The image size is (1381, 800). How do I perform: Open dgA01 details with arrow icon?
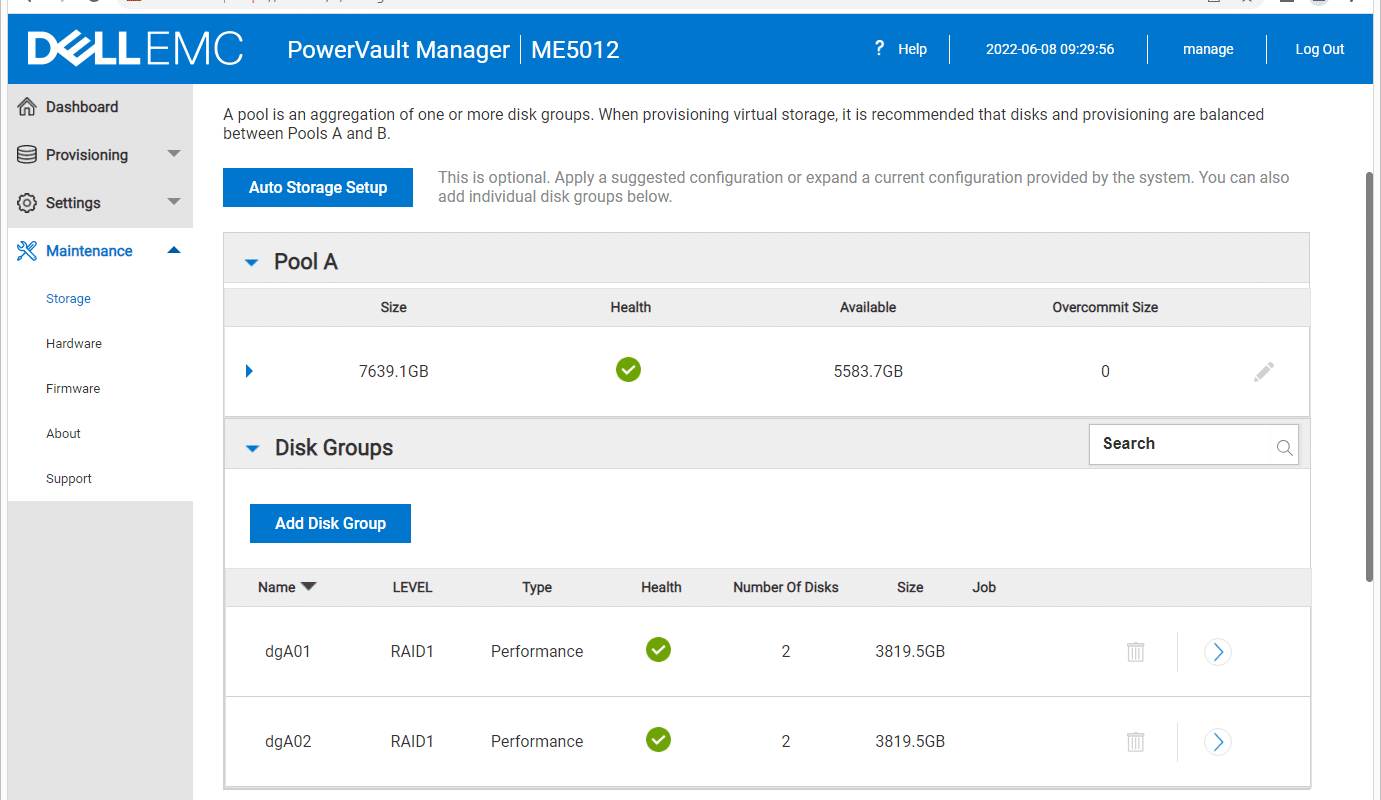click(x=1217, y=652)
